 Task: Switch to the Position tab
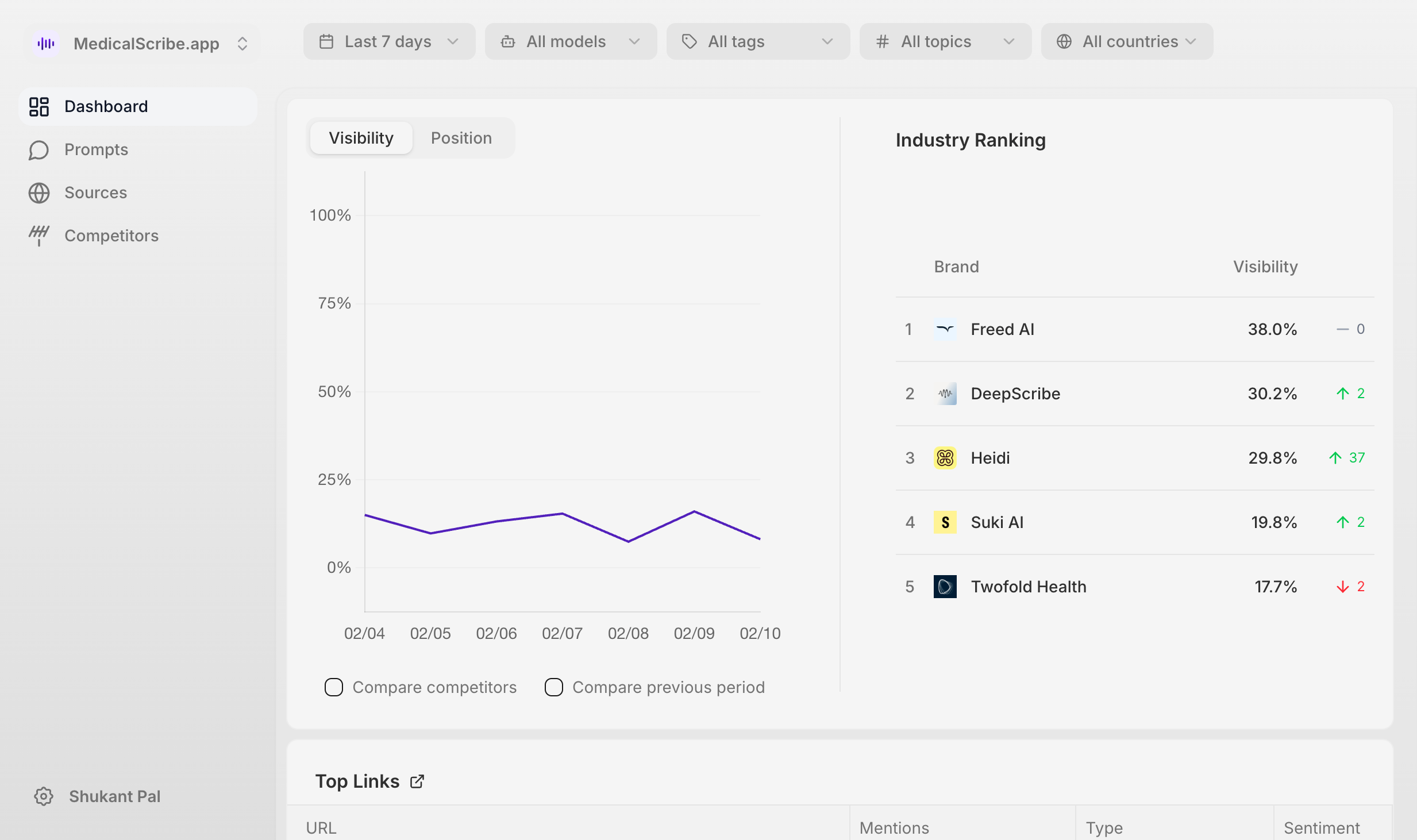pos(461,138)
